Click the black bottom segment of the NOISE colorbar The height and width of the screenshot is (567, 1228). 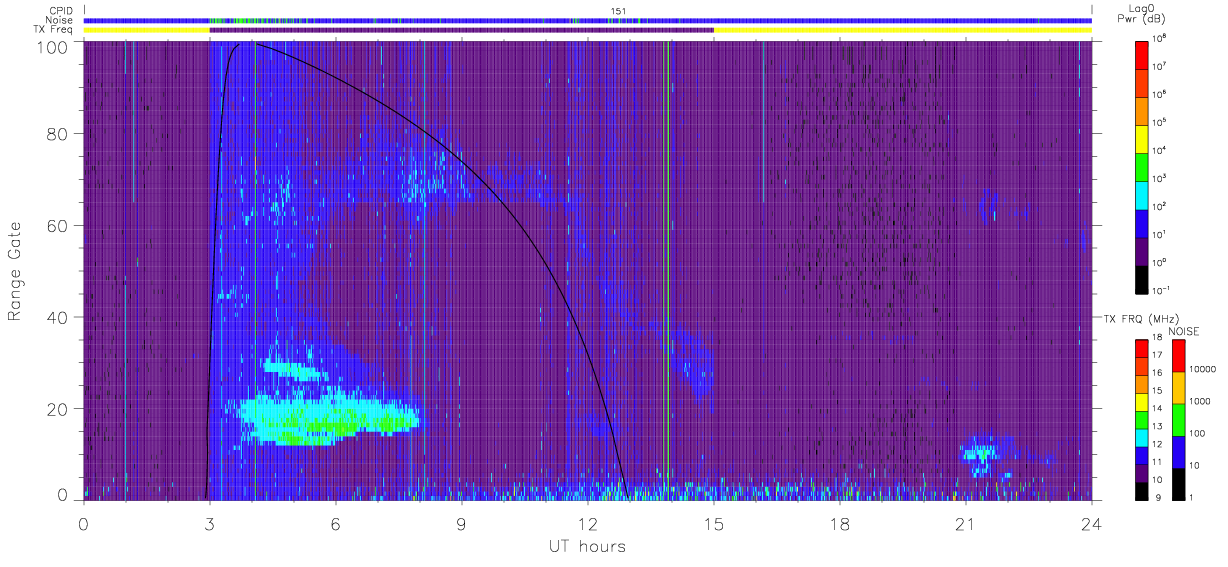1178,482
